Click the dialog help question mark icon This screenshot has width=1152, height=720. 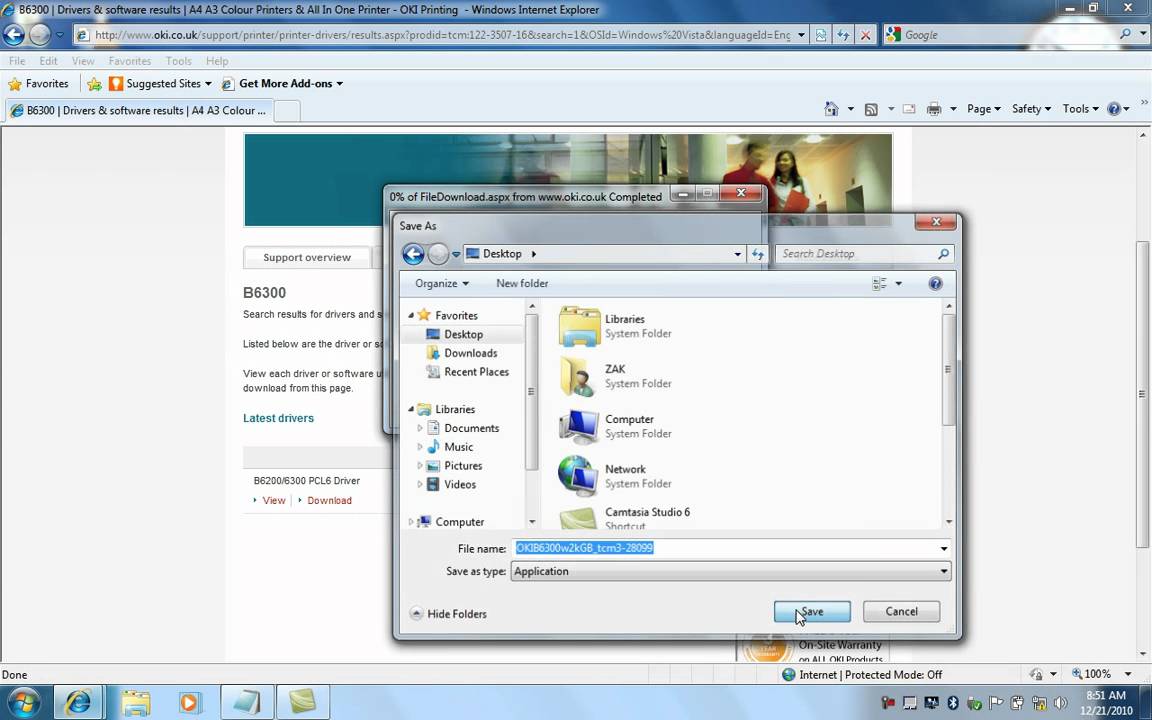point(935,284)
